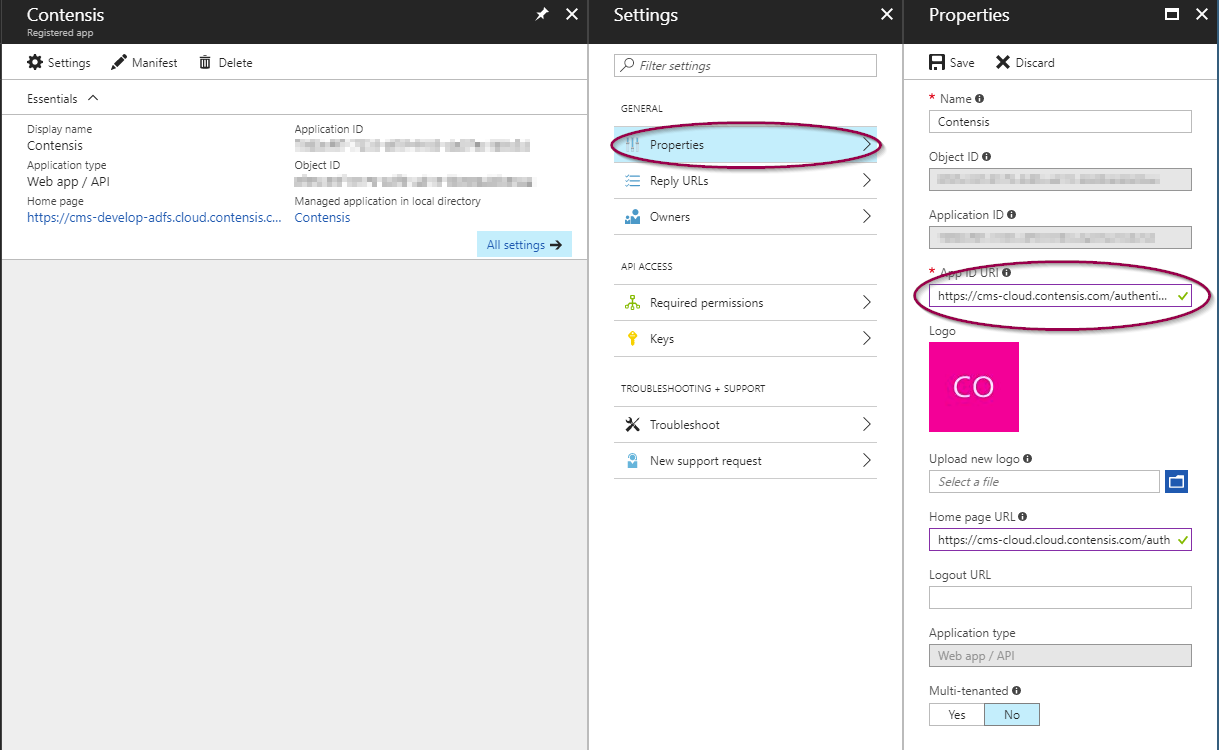Viewport: 1219px width, 750px height.
Task: Open the Manifest editor
Action: point(144,63)
